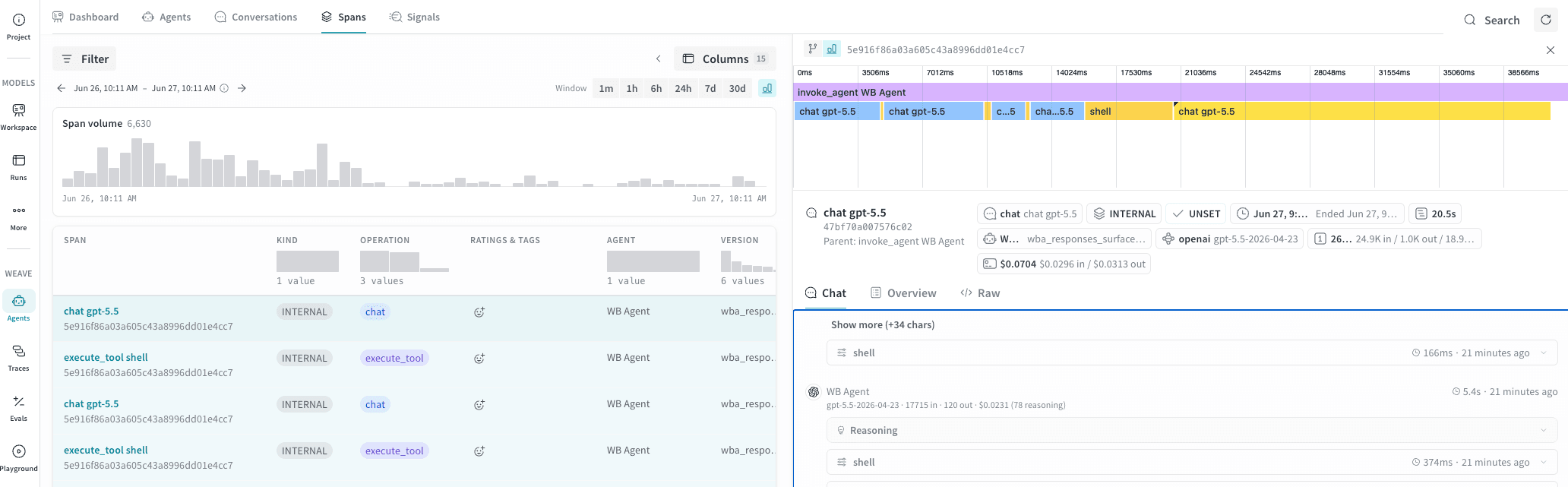Viewport: 1568px width, 487px height.
Task: Open the More menu in sidebar
Action: click(19, 217)
